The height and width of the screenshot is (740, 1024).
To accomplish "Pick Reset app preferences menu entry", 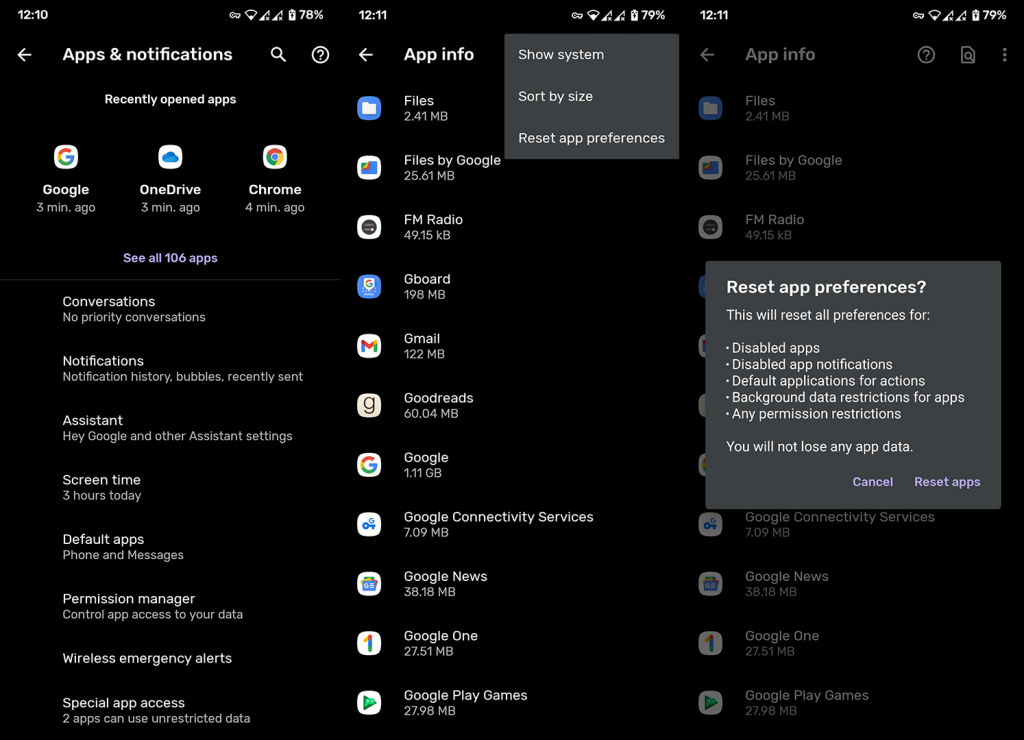I will click(x=591, y=138).
